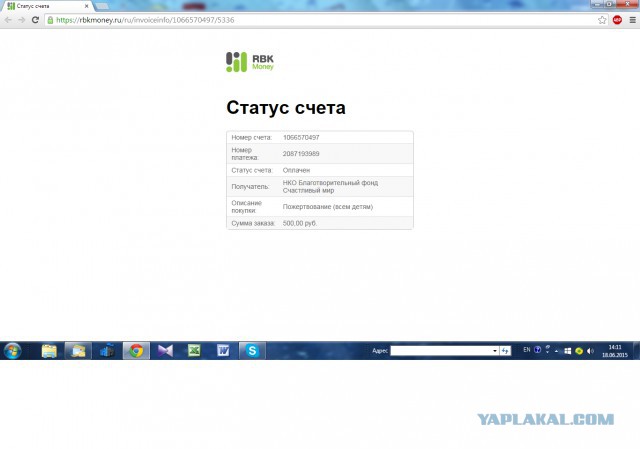Open Word from the taskbar
The image size is (640, 449).
[223, 351]
